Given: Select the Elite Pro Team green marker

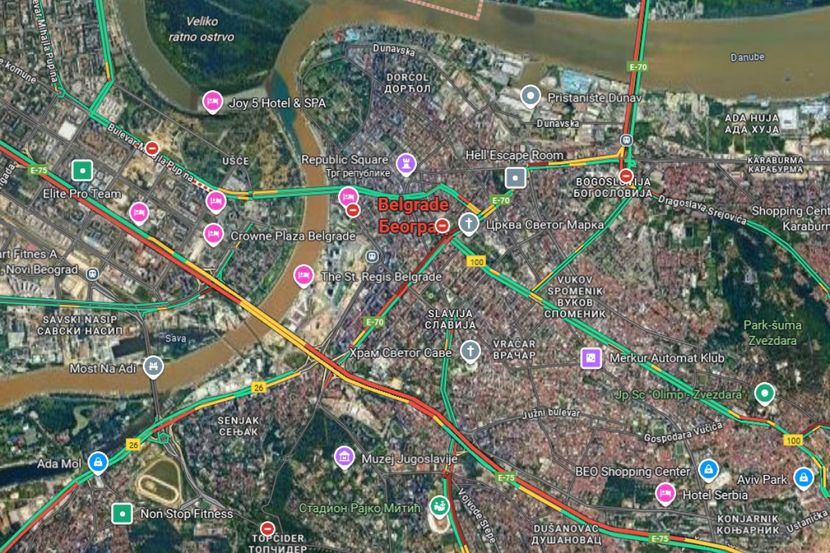Looking at the screenshot, I should click(83, 171).
